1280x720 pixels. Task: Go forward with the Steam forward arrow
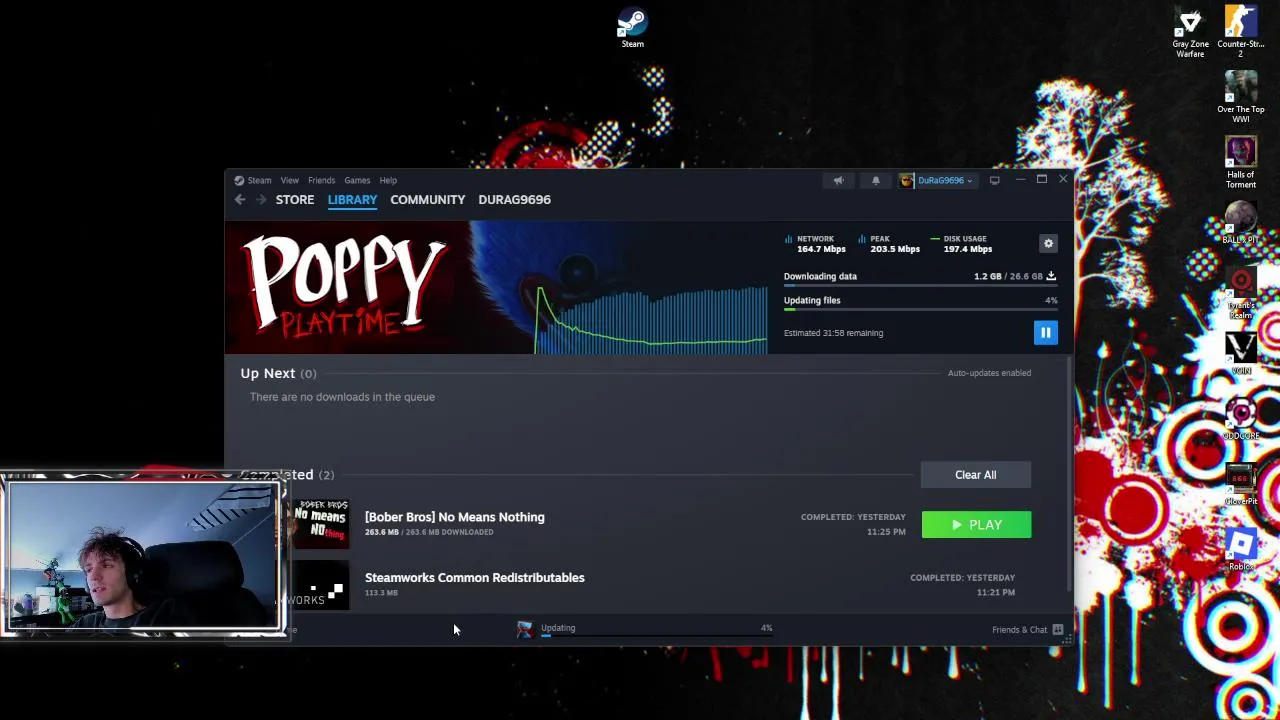click(x=261, y=200)
